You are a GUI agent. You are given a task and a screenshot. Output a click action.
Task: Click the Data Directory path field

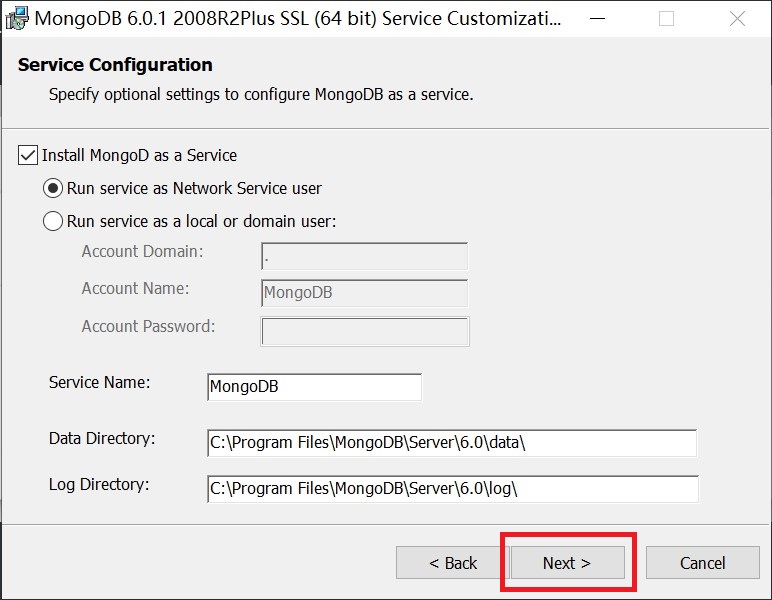[452, 443]
